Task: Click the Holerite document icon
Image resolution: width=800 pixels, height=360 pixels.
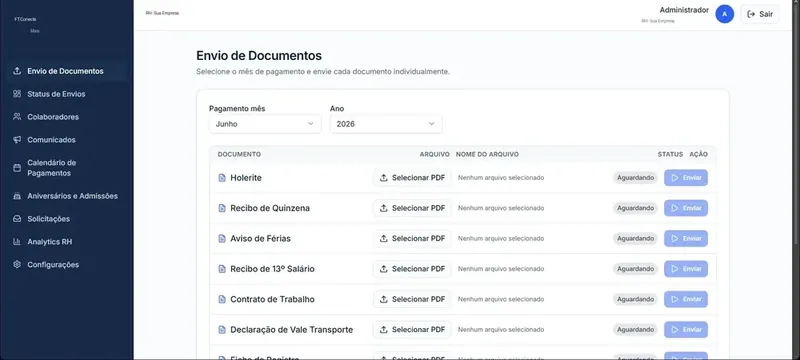Action: 222,178
